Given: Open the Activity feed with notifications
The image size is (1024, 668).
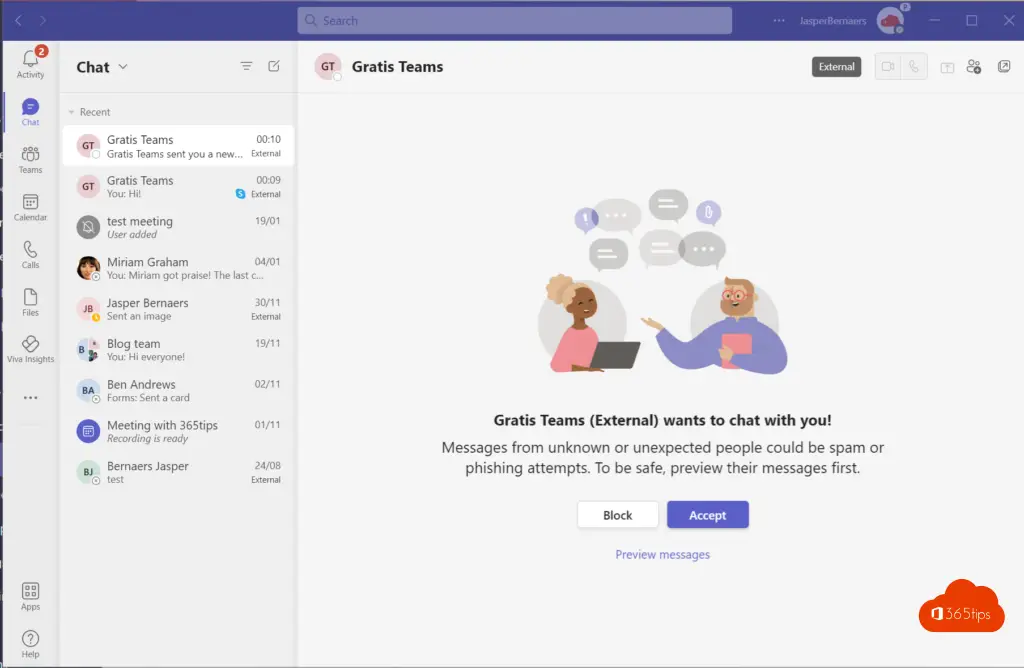Looking at the screenshot, I should (30, 63).
